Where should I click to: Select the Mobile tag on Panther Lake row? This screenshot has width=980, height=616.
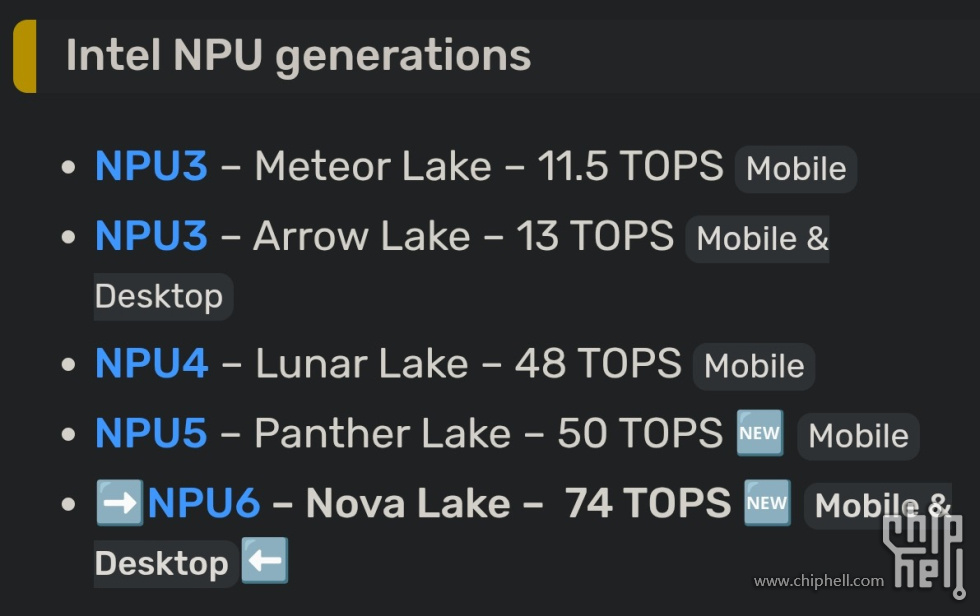point(858,436)
